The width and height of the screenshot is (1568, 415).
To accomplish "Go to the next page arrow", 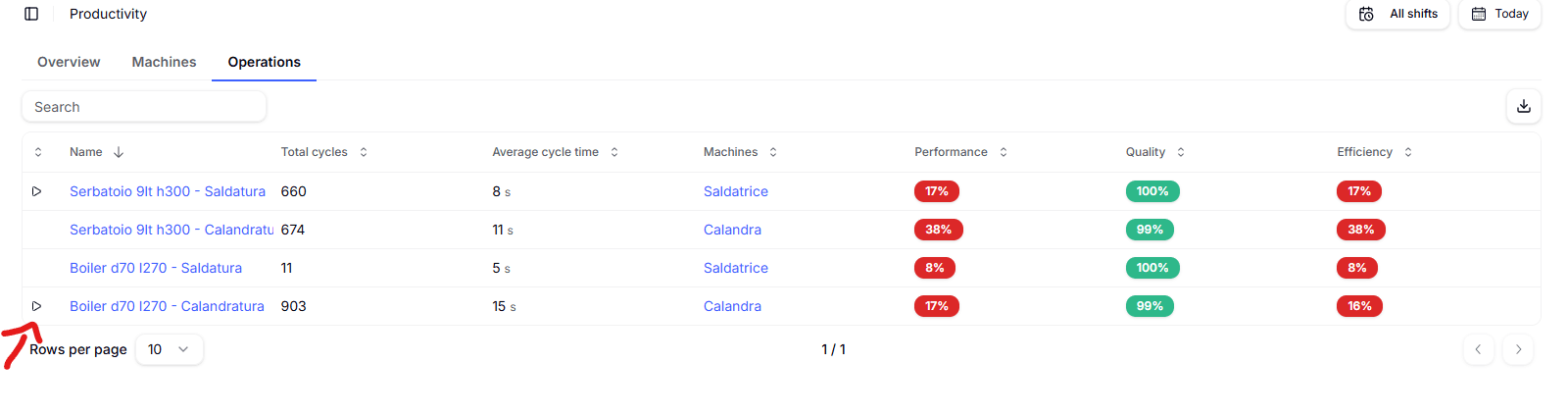I will (x=1518, y=349).
